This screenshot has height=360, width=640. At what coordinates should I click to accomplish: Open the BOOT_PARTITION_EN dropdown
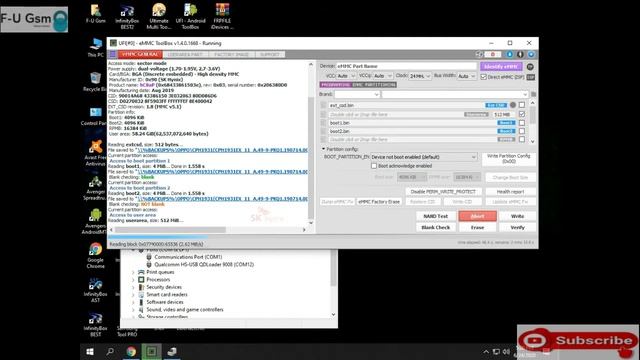coord(424,157)
